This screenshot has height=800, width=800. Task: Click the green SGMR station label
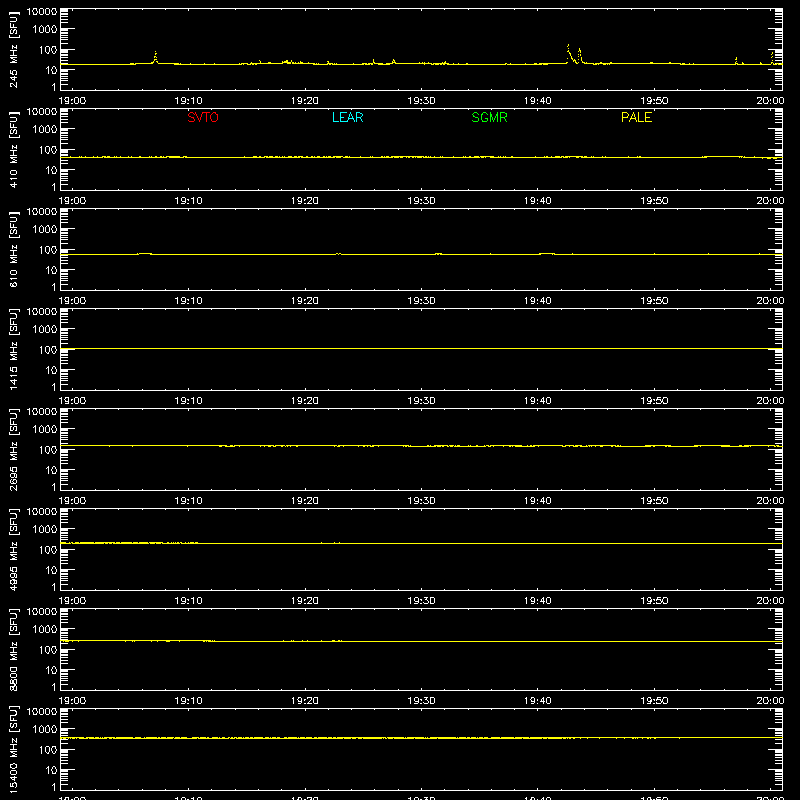coord(489,117)
